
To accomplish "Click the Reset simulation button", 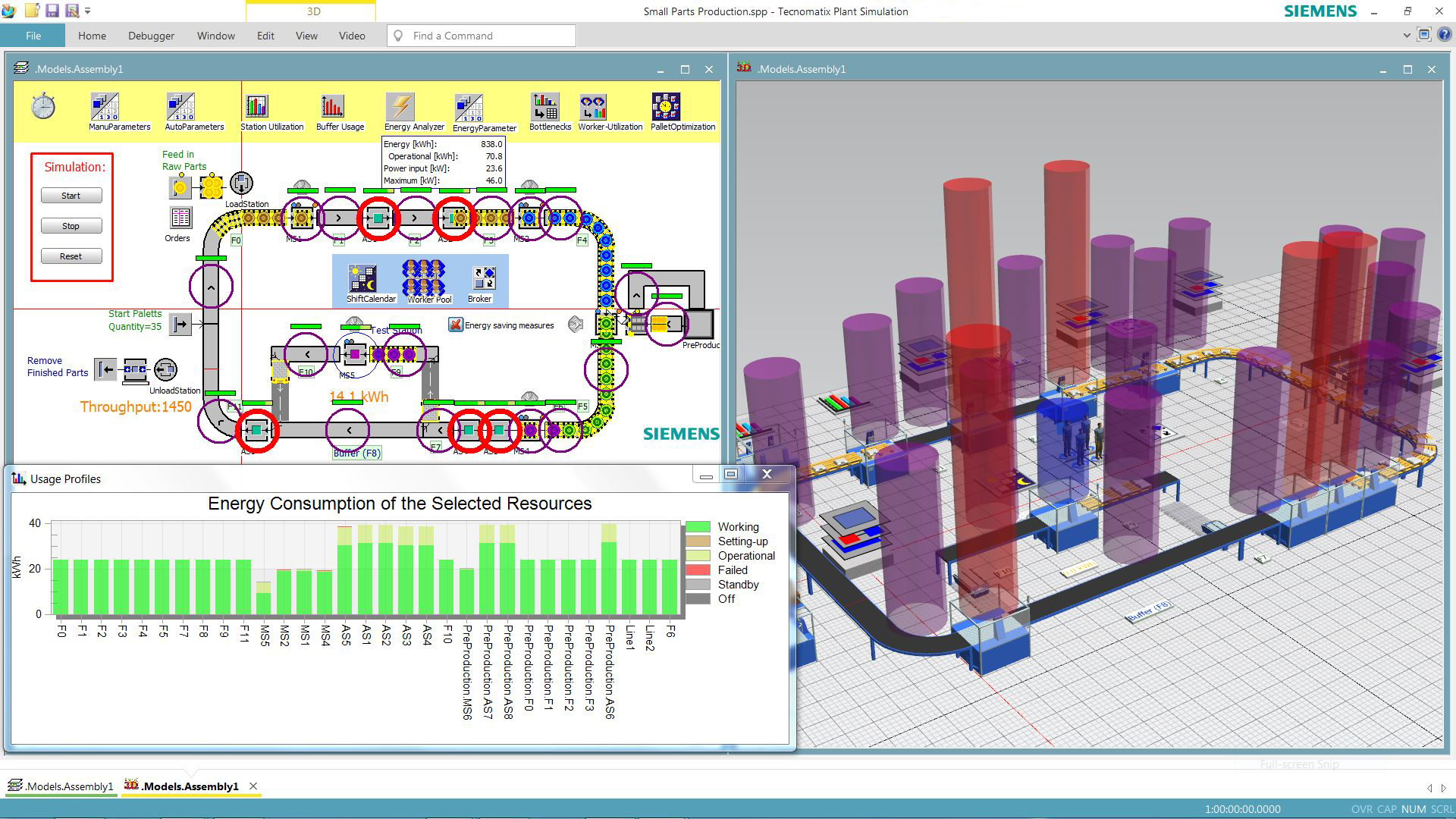I will (72, 256).
